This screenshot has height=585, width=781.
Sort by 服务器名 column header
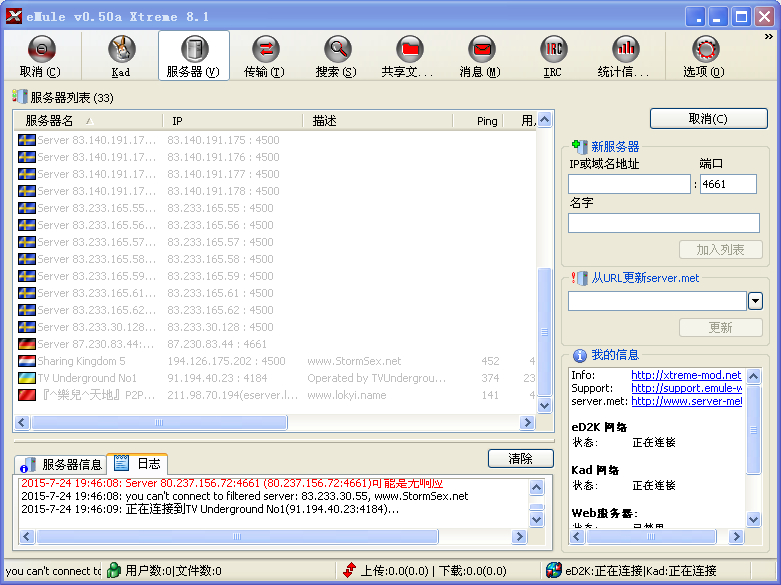pos(88,121)
